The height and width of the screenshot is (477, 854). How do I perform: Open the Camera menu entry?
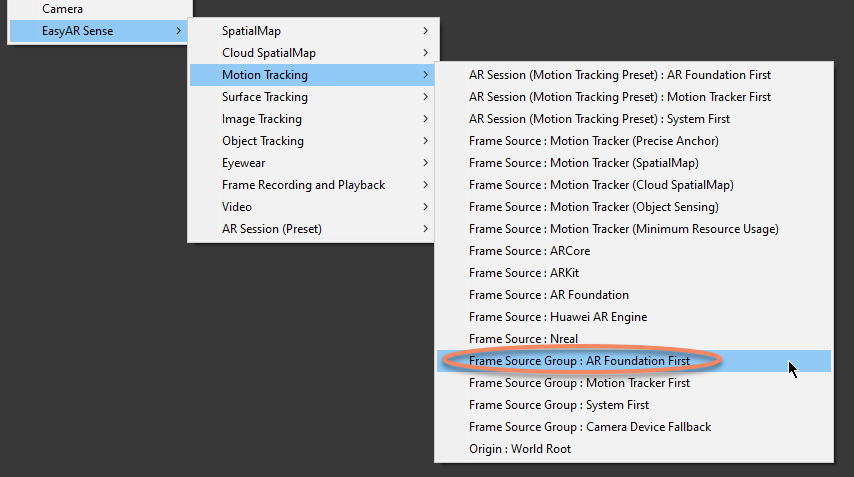[x=62, y=9]
